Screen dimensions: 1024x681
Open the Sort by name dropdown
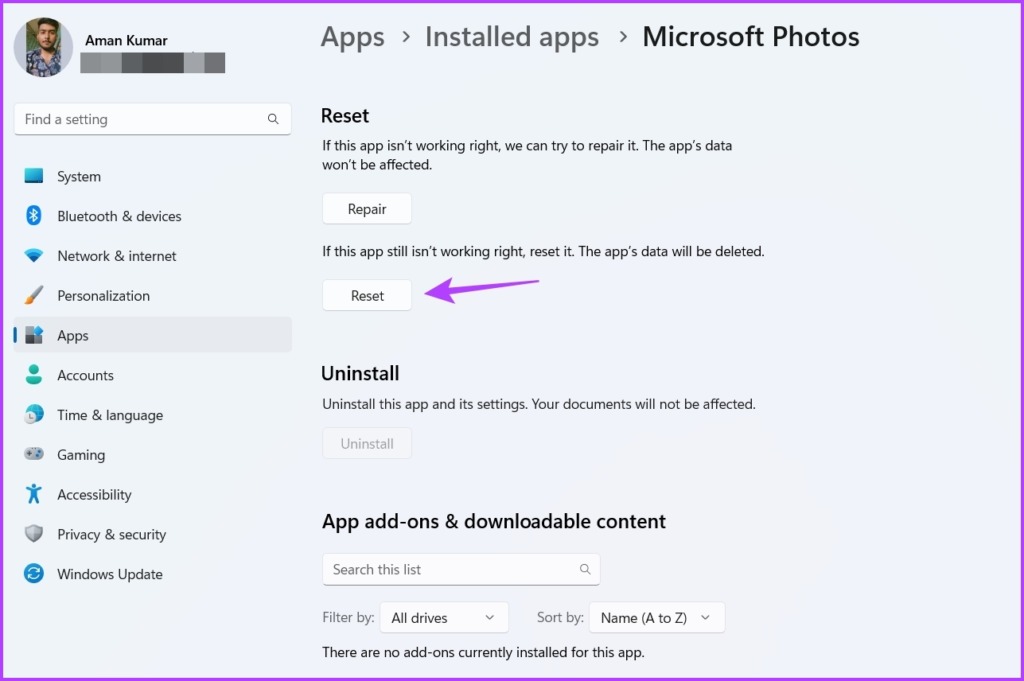[x=657, y=617]
